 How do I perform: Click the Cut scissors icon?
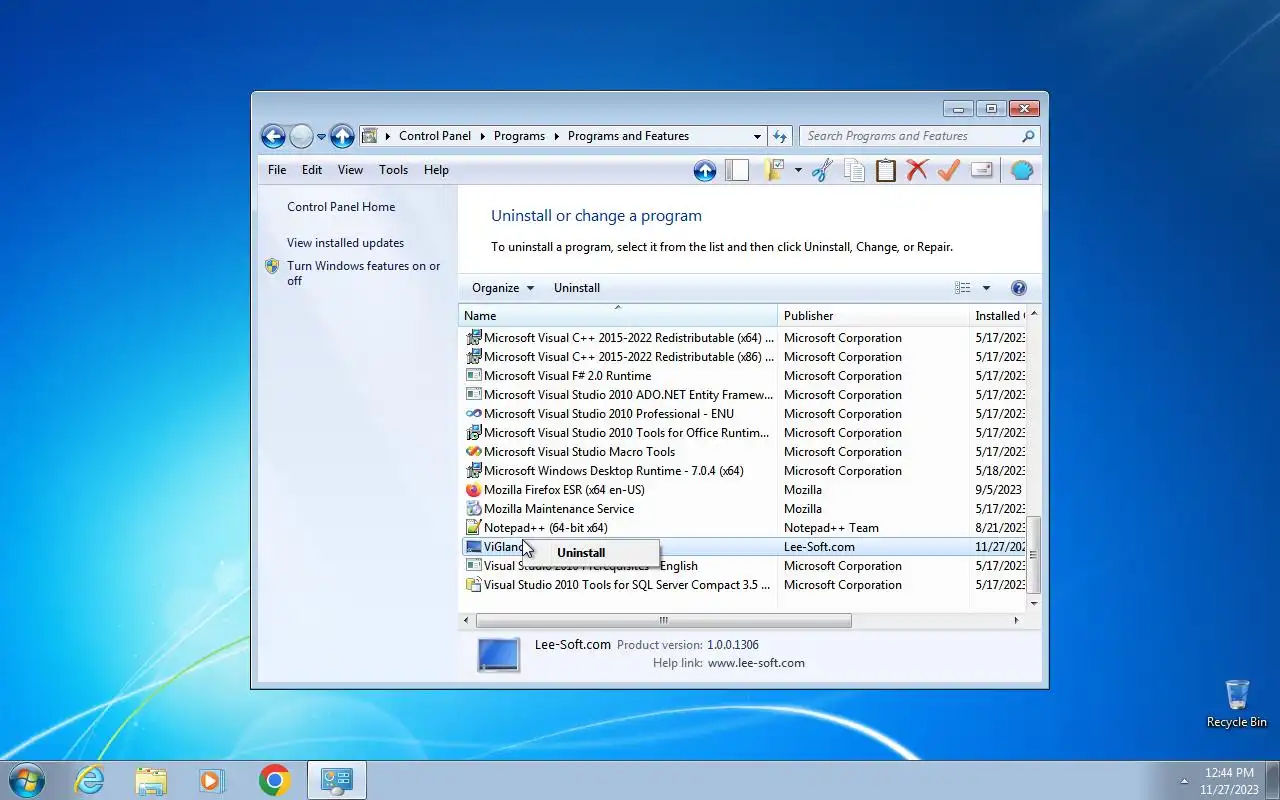[x=822, y=171]
